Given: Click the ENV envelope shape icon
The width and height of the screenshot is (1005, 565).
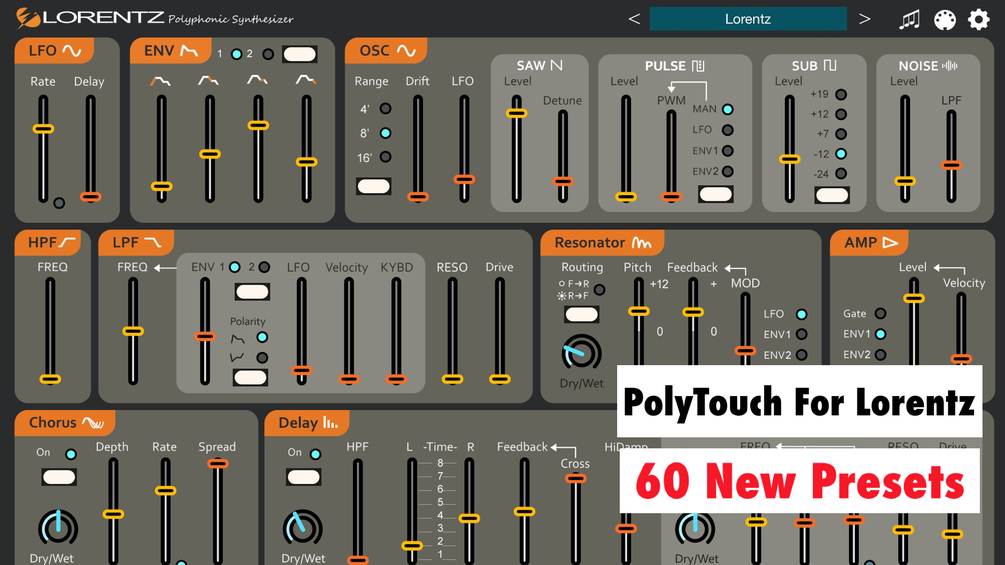Looking at the screenshot, I should coord(189,51).
